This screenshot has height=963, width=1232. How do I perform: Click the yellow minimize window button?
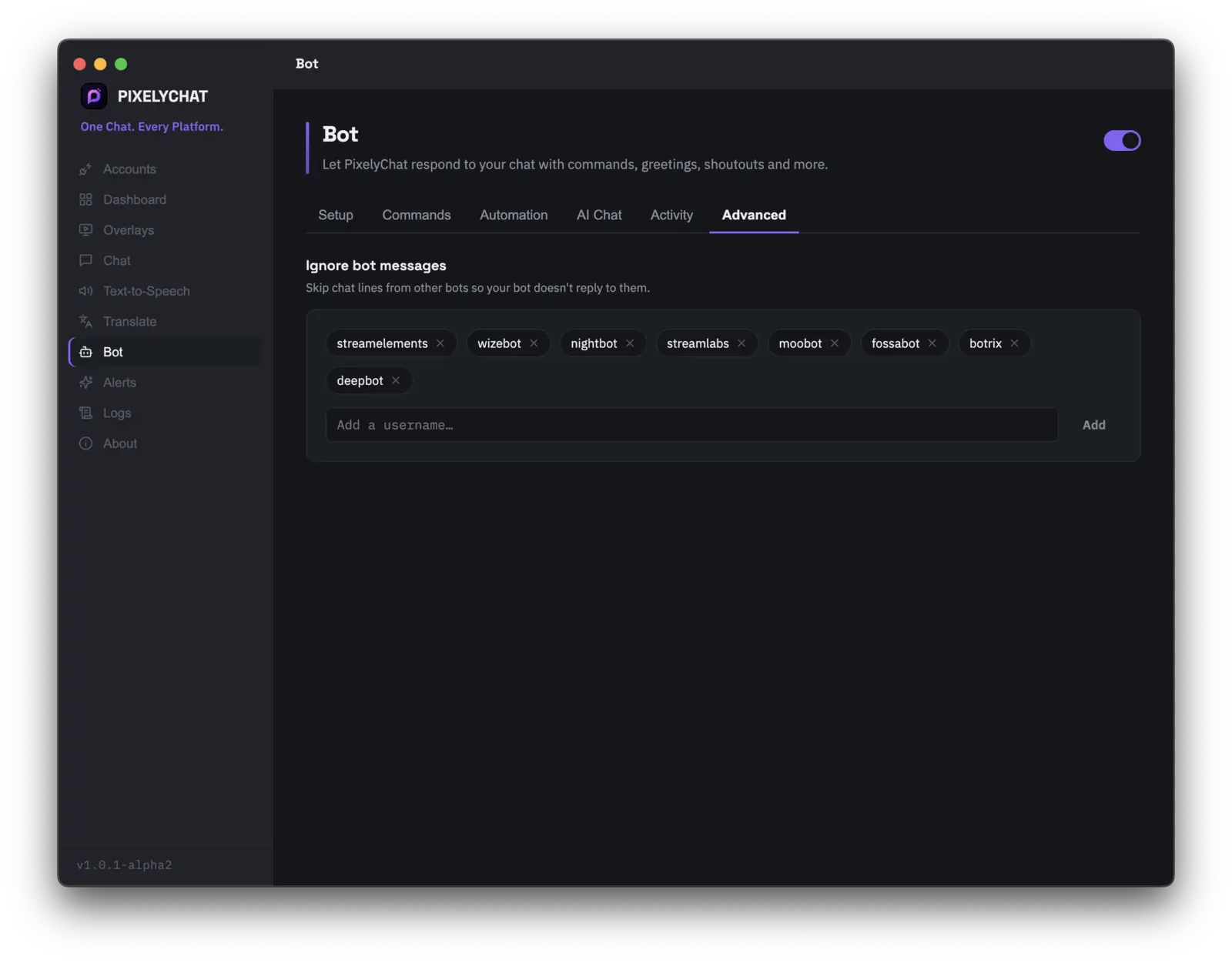tap(100, 64)
